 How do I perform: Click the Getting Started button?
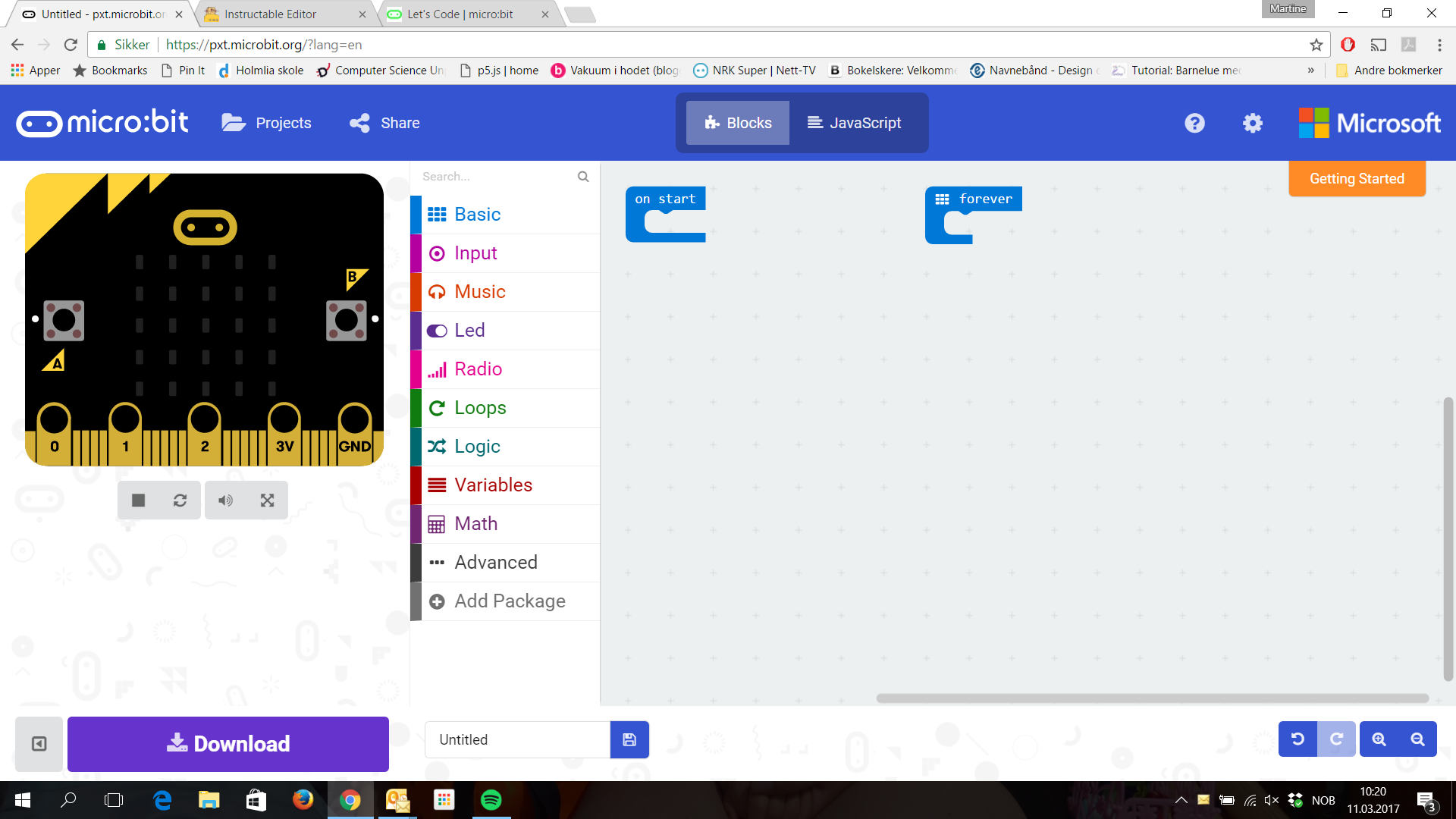click(1357, 179)
